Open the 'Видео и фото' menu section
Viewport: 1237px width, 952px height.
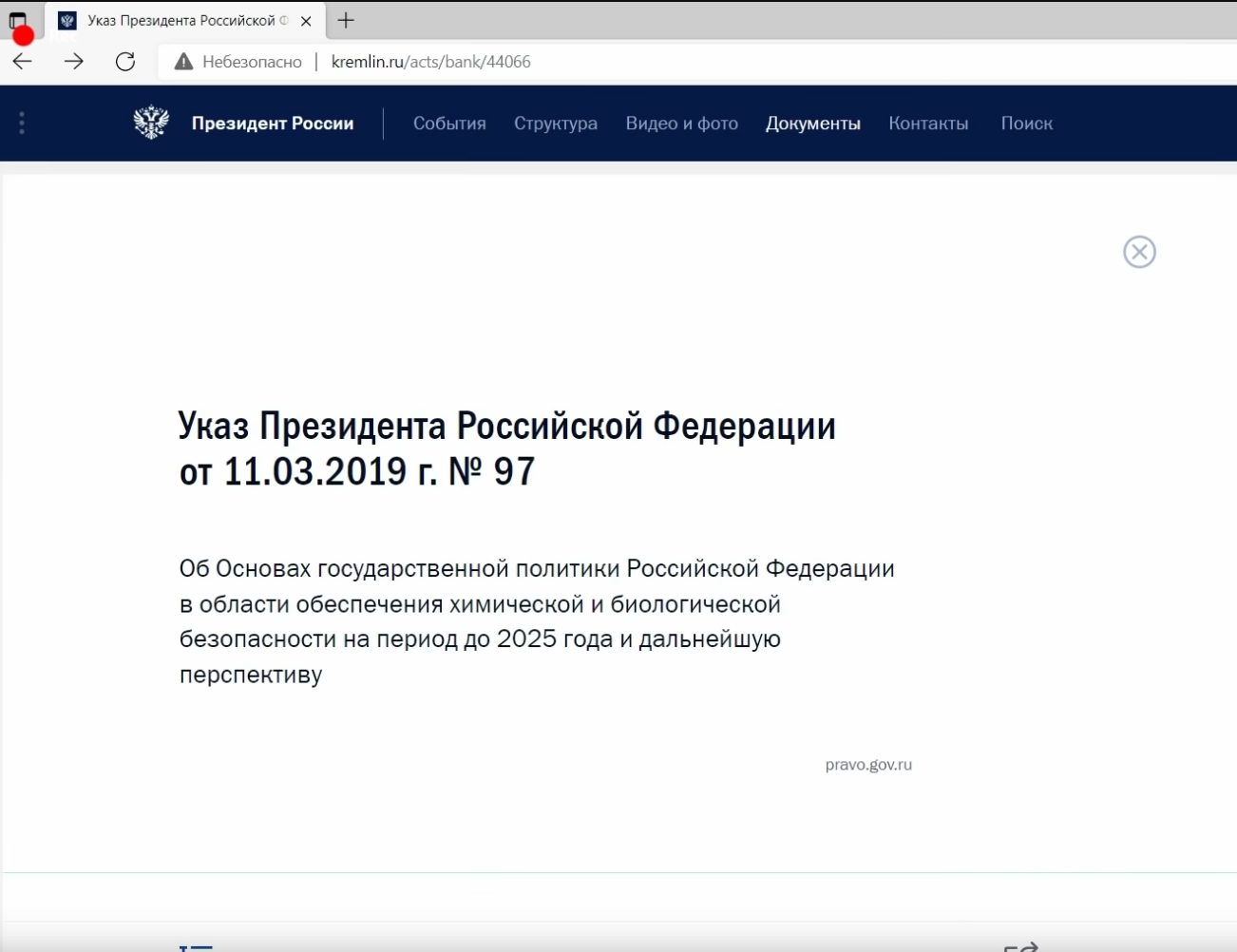(682, 124)
